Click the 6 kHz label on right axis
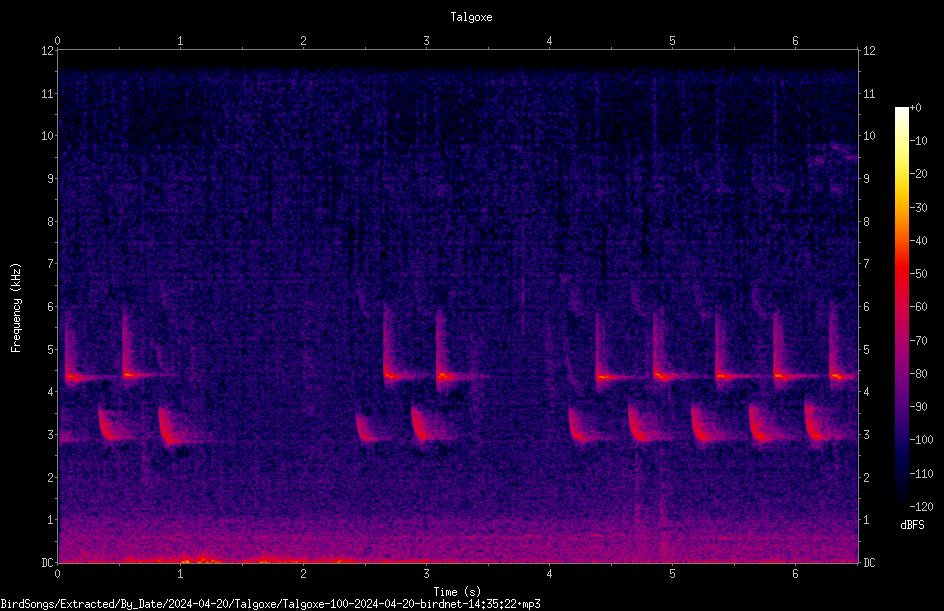The height and width of the screenshot is (611, 944). point(866,306)
